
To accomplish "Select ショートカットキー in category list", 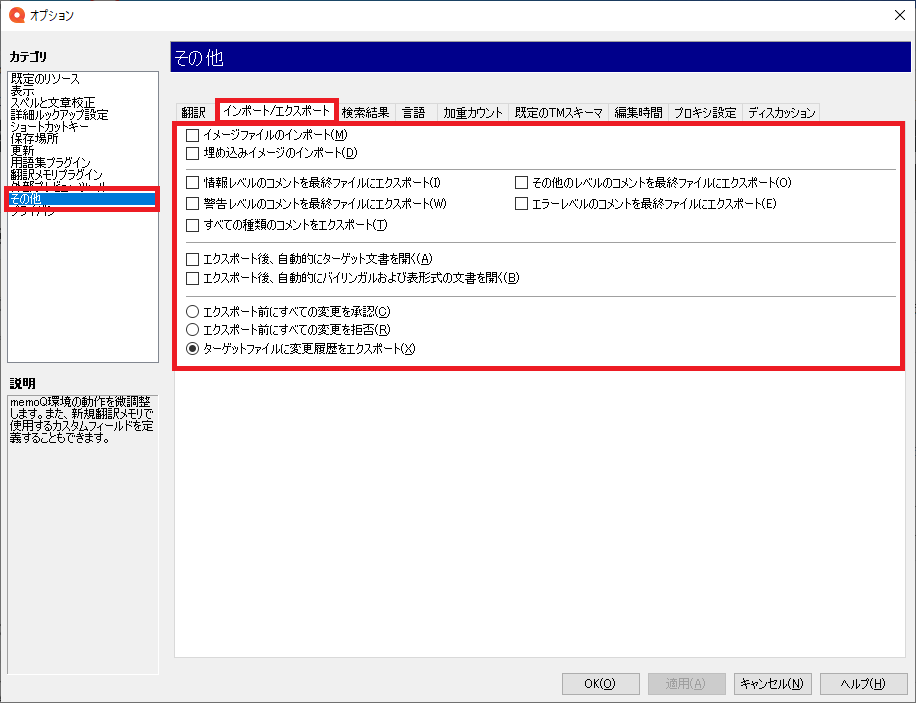I will pos(50,127).
